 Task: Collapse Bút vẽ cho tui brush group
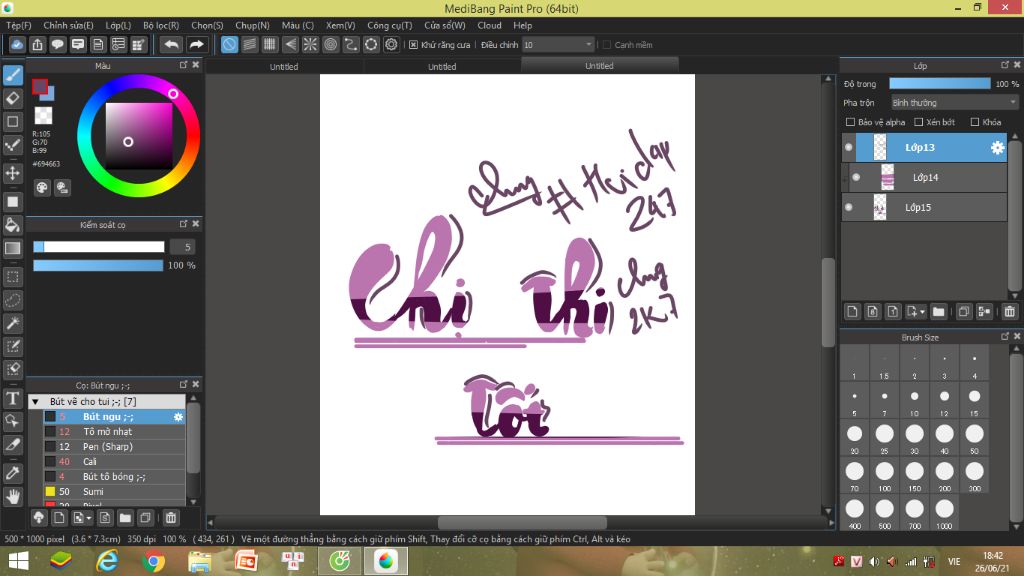coord(35,402)
